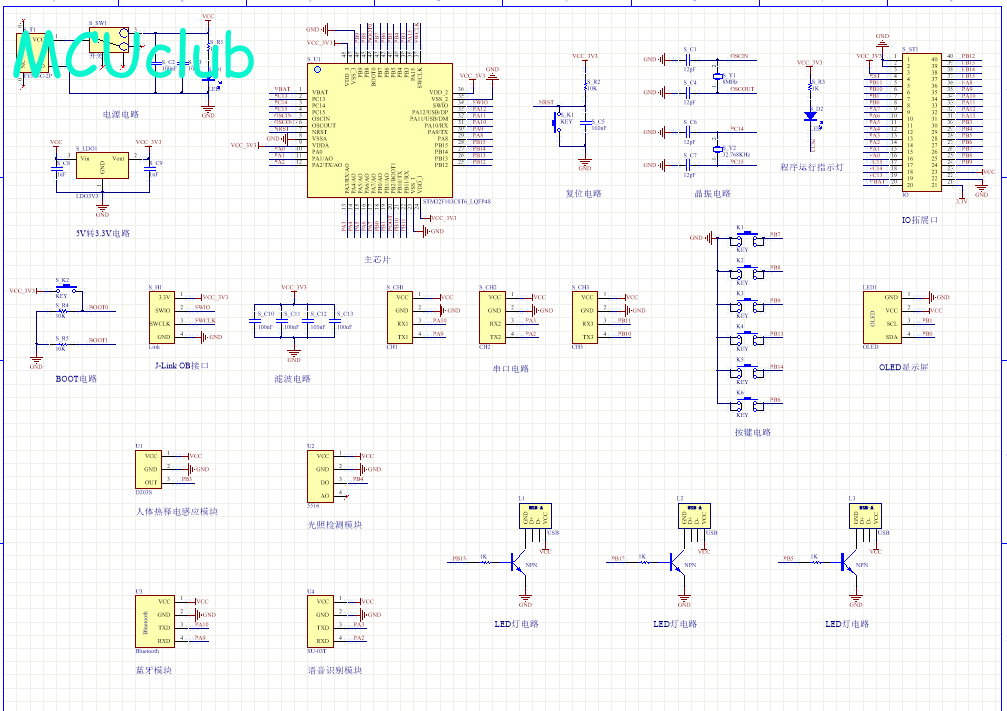The width and height of the screenshot is (1007, 711).
Task: Click the 按键电路 section label
Action: tap(752, 433)
